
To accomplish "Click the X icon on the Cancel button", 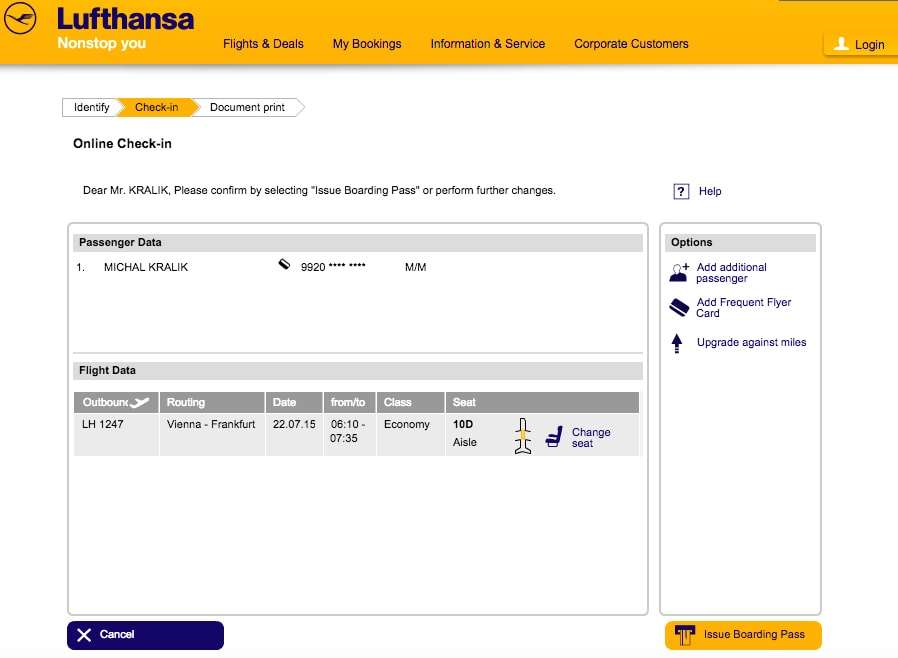I will pyautogui.click(x=84, y=635).
